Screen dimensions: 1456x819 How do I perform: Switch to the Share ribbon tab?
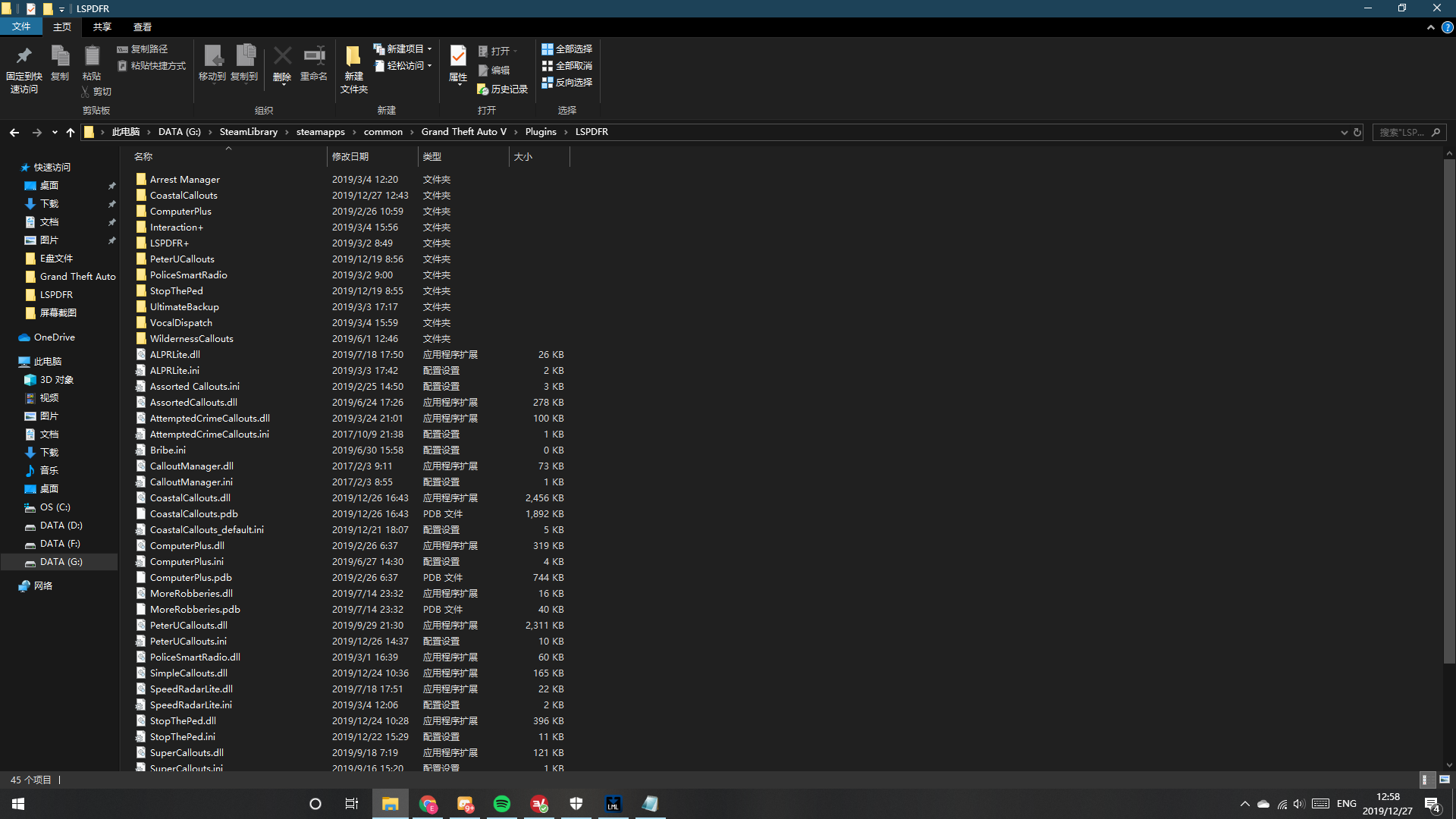[x=102, y=27]
